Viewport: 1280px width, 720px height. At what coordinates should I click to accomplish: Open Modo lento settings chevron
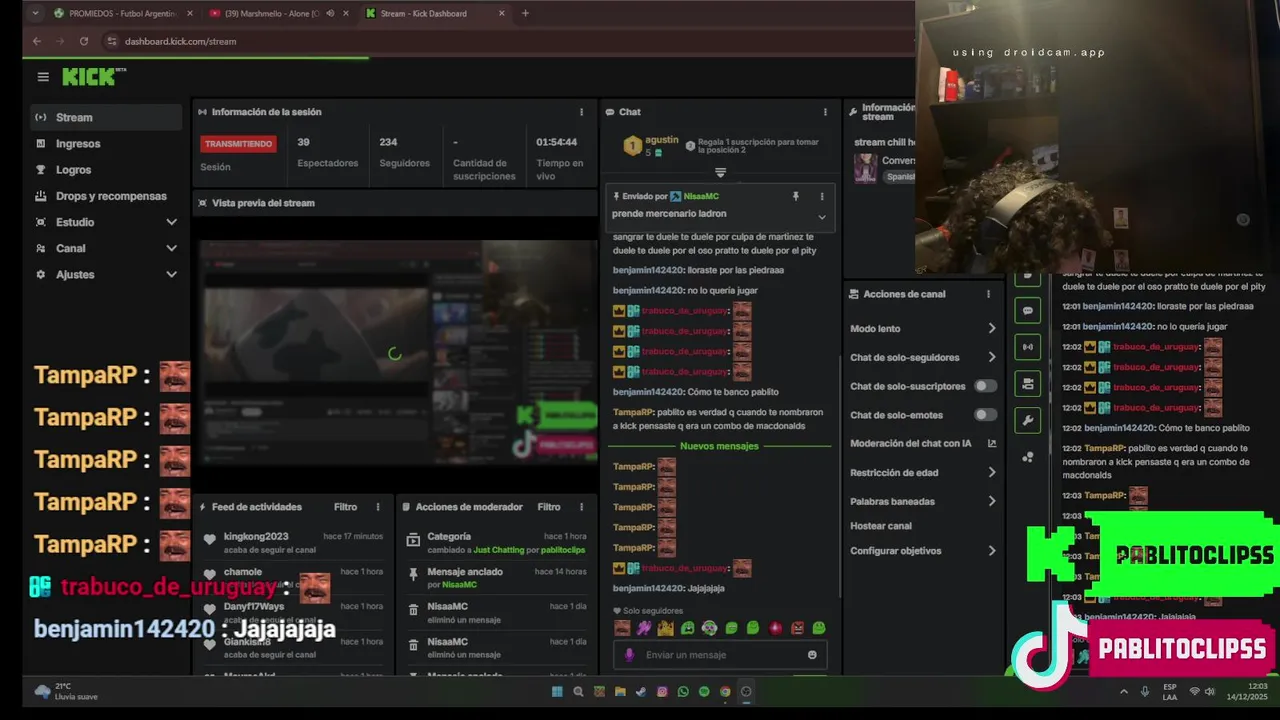tap(992, 328)
